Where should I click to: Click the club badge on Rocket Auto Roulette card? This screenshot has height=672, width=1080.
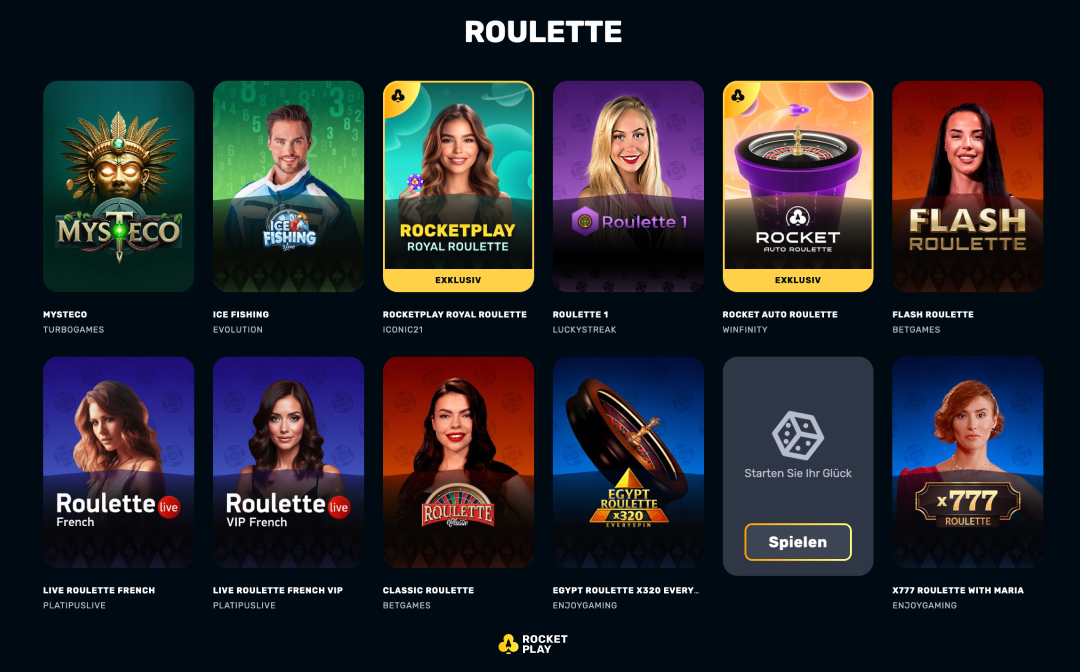click(x=738, y=96)
